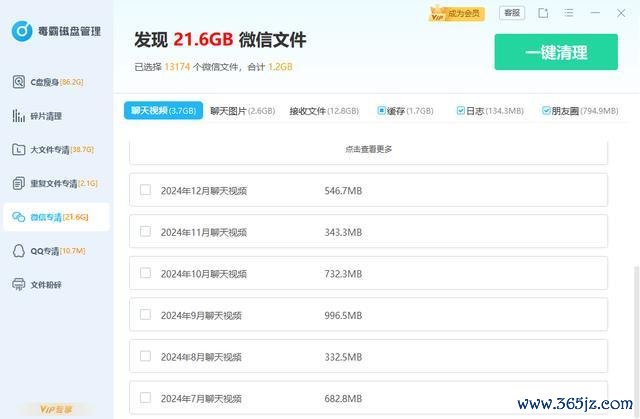
Task: Check the 2024年7月聊天视频 checkbox
Action: [145, 398]
